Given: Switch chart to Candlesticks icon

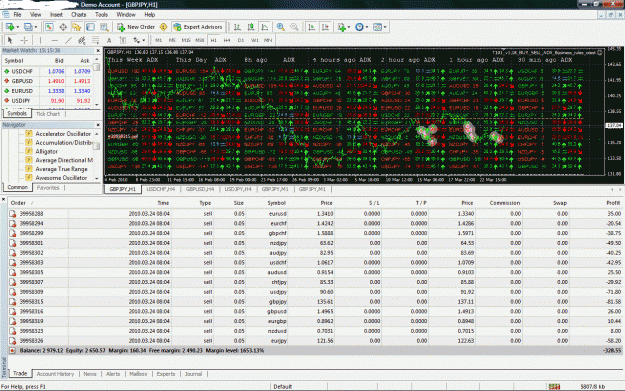Looking at the screenshot, I should point(251,27).
